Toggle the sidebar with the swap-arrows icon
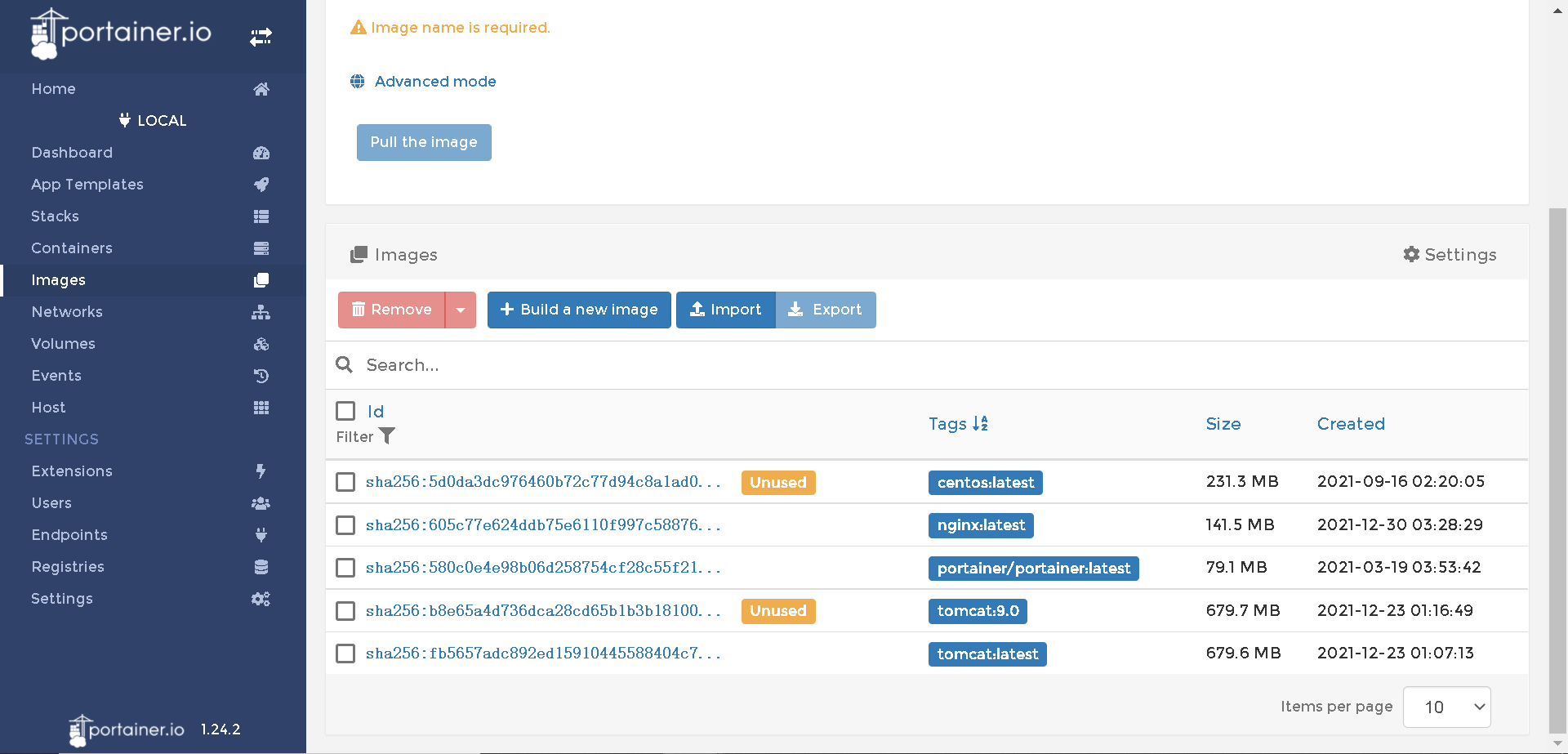The width and height of the screenshot is (1568, 754). coord(261,37)
